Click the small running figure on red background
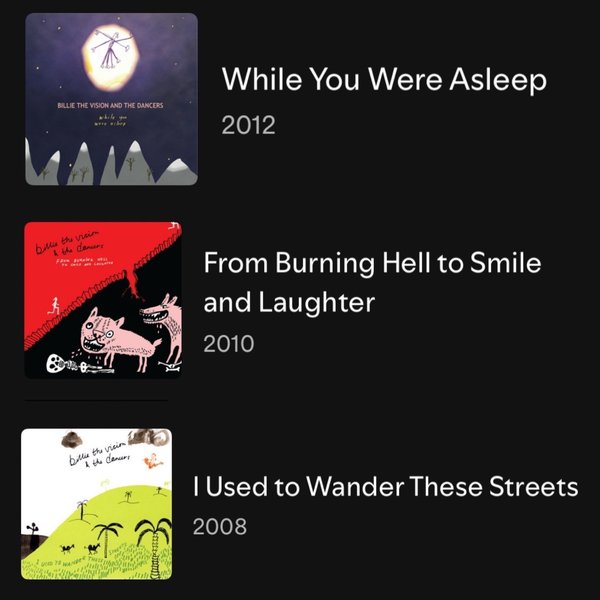The width and height of the screenshot is (600, 600). pos(54,307)
